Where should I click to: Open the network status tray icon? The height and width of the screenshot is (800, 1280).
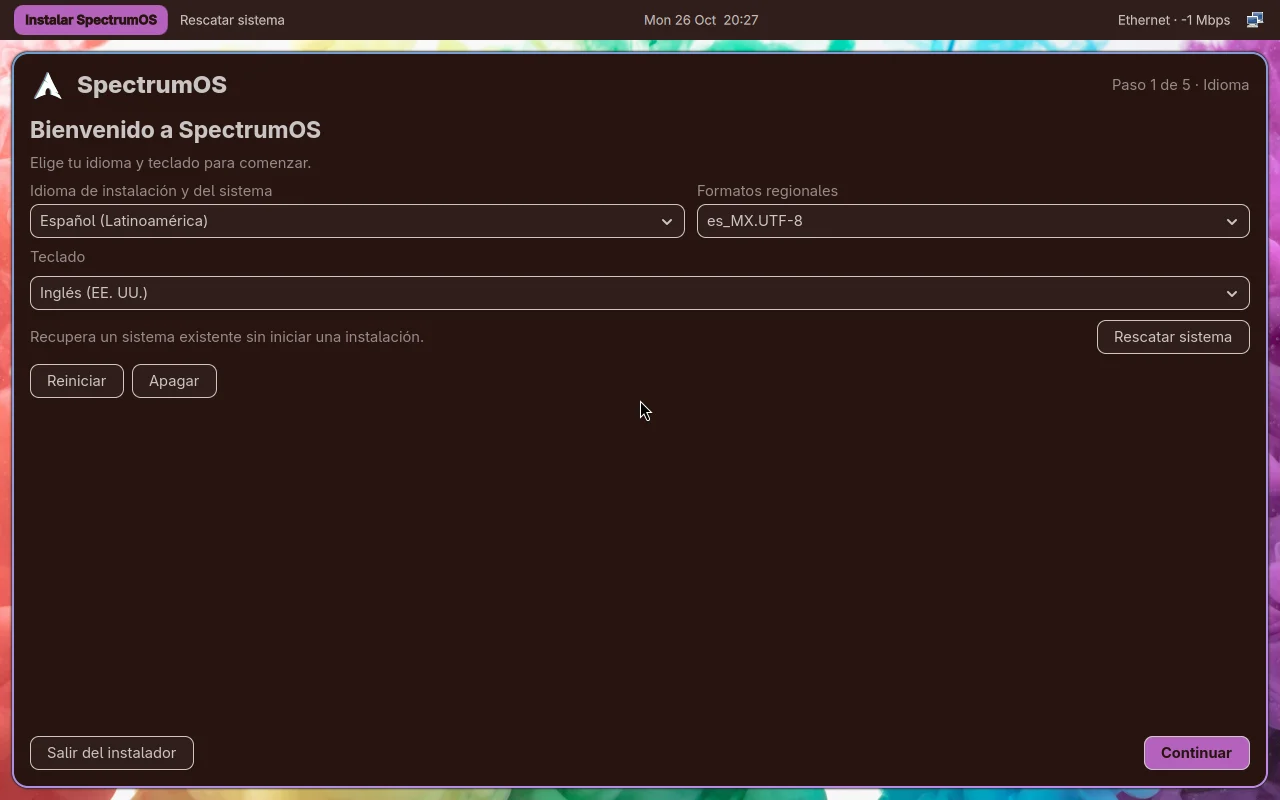(1255, 20)
